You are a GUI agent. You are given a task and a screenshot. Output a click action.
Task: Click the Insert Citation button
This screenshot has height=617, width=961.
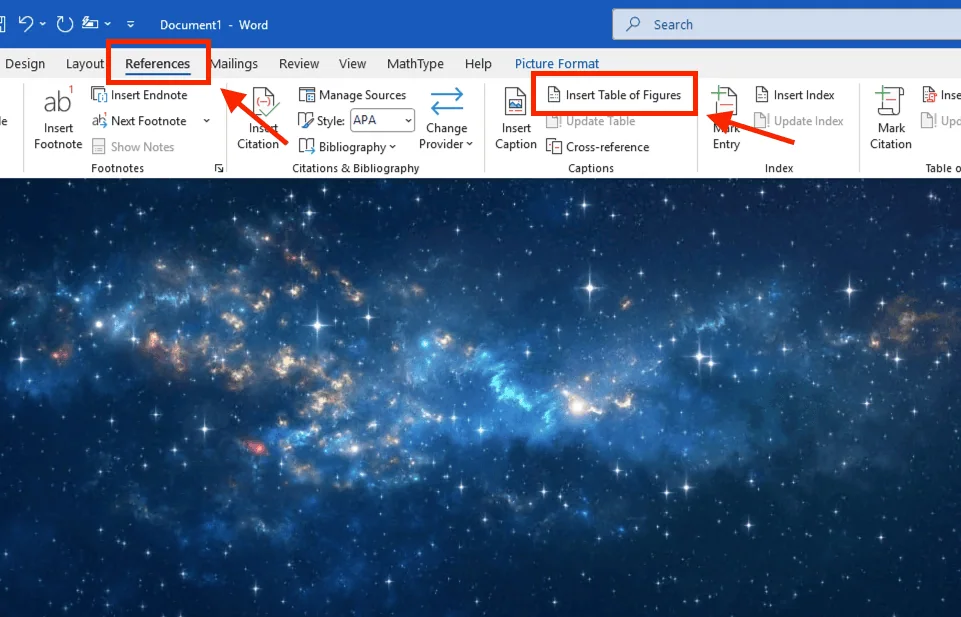click(258, 118)
